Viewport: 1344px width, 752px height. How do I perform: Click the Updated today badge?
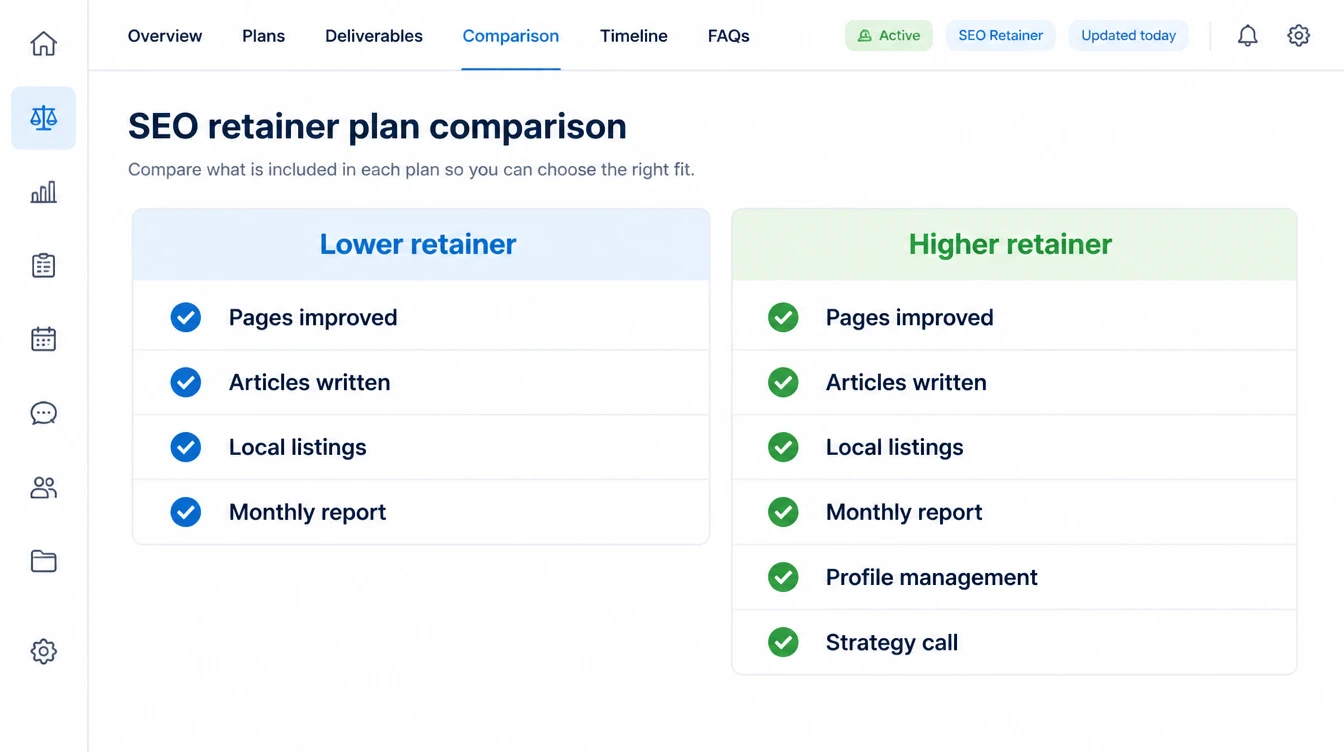(x=1128, y=35)
